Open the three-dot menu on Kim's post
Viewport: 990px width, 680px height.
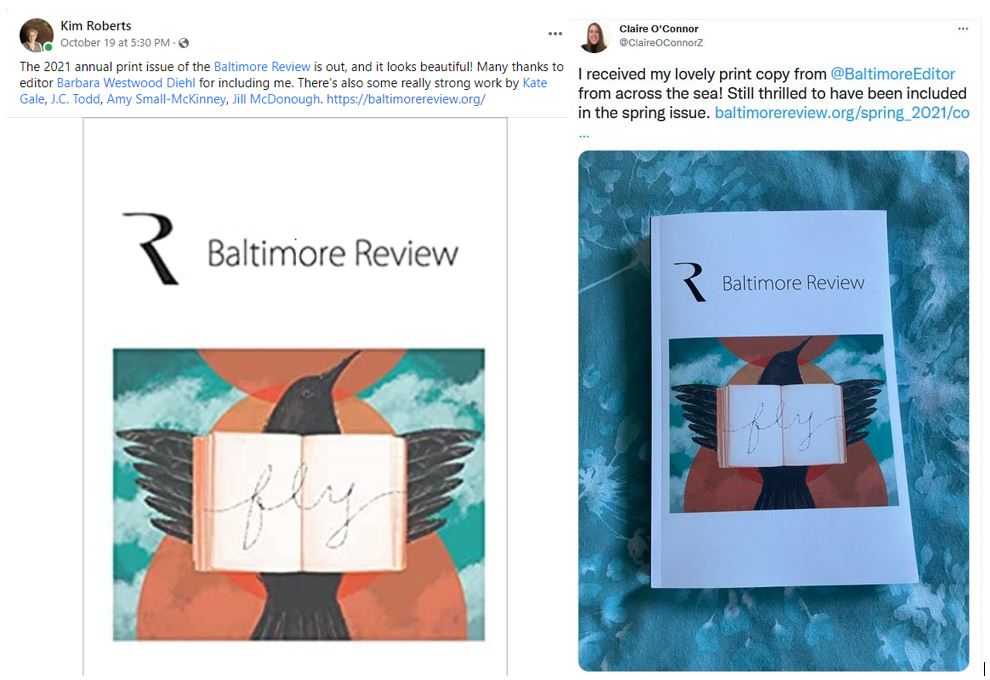pyautogui.click(x=555, y=34)
